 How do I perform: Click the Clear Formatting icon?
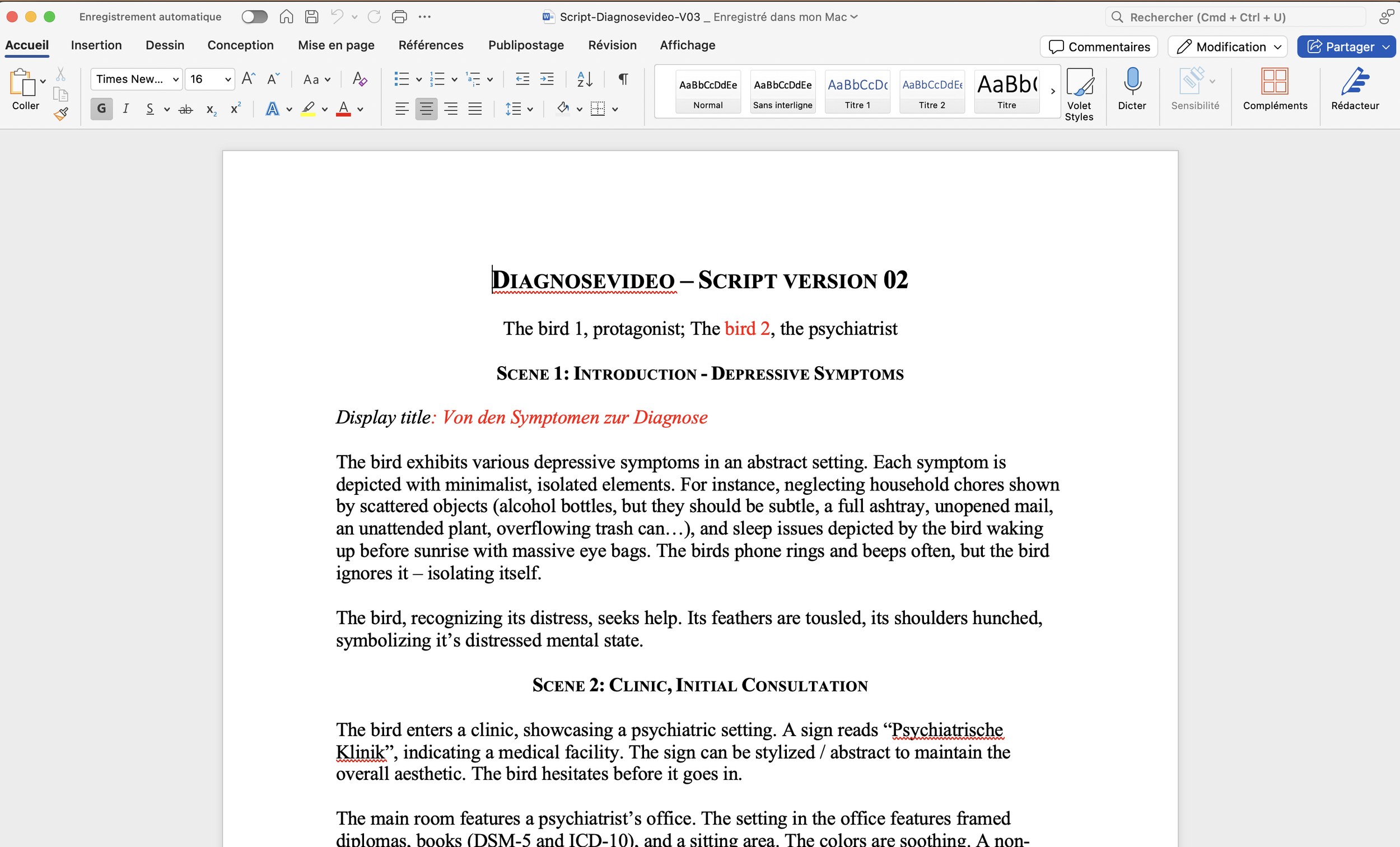coord(359,79)
